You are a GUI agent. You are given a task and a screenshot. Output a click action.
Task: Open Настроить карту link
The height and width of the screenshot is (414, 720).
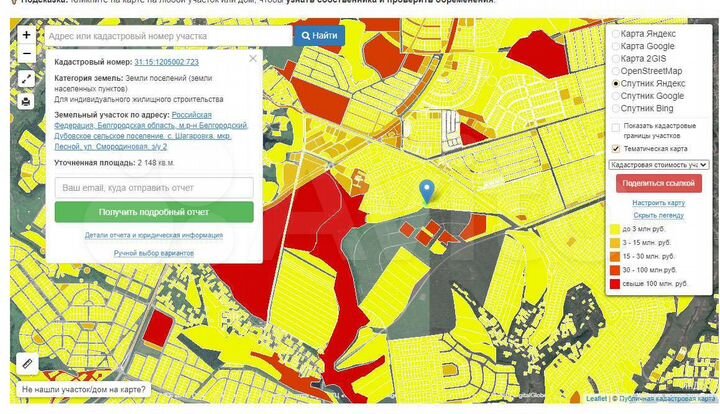tap(658, 203)
